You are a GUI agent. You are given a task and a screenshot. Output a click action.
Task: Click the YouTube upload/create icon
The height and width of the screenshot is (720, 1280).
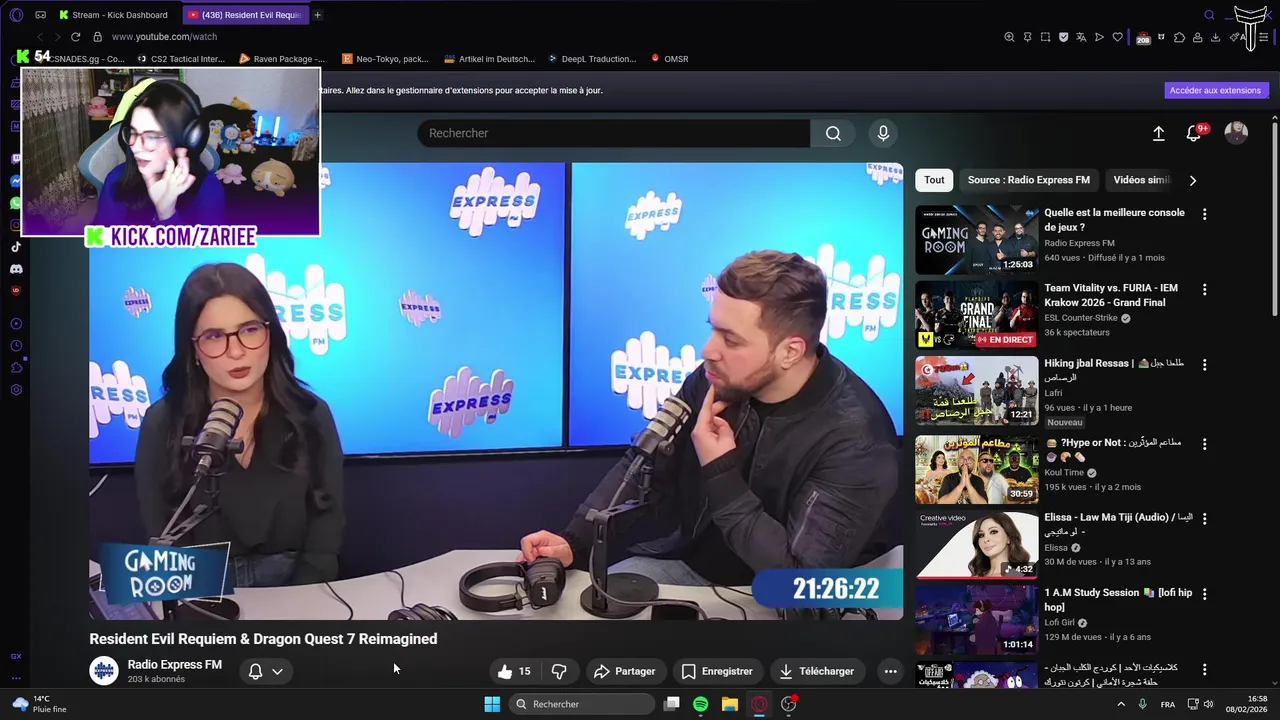[1158, 133]
